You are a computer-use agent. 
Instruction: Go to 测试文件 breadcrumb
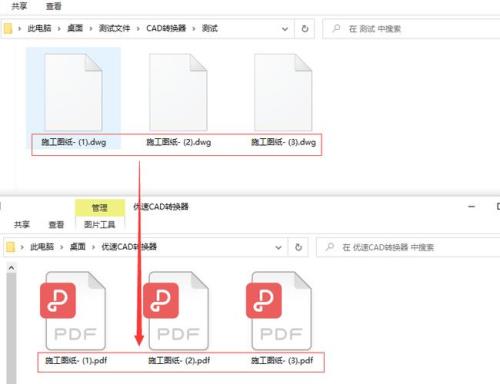click(x=114, y=28)
